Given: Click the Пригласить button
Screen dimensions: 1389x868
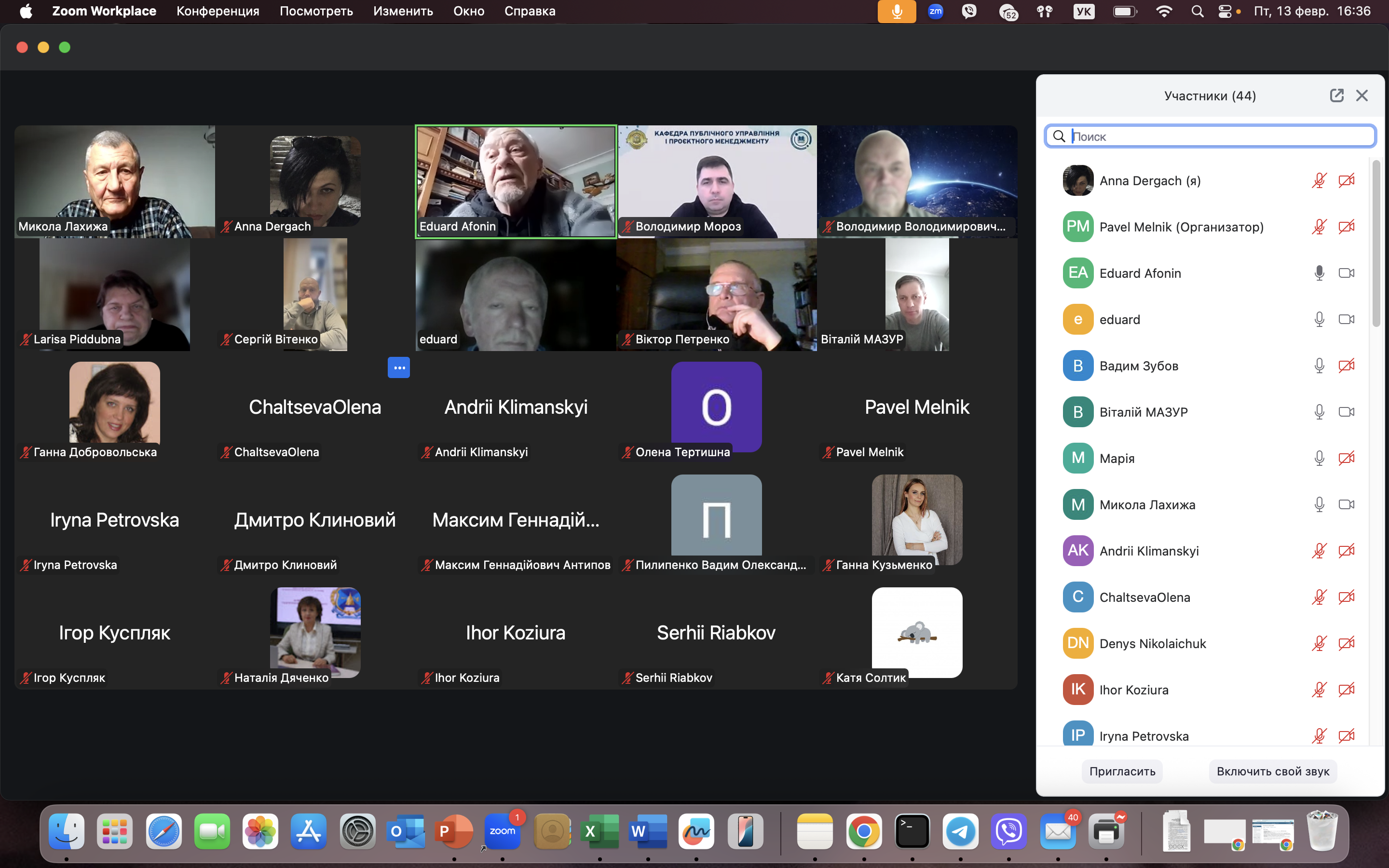Looking at the screenshot, I should (1122, 771).
